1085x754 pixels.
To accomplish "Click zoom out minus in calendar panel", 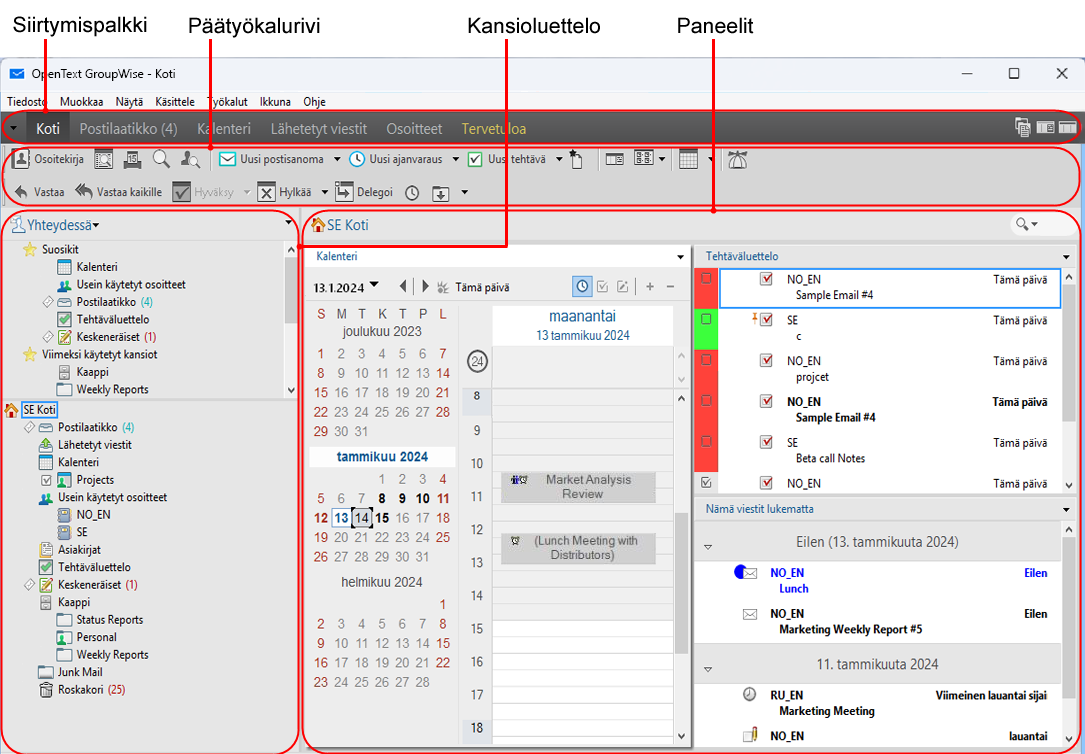I will (670, 286).
